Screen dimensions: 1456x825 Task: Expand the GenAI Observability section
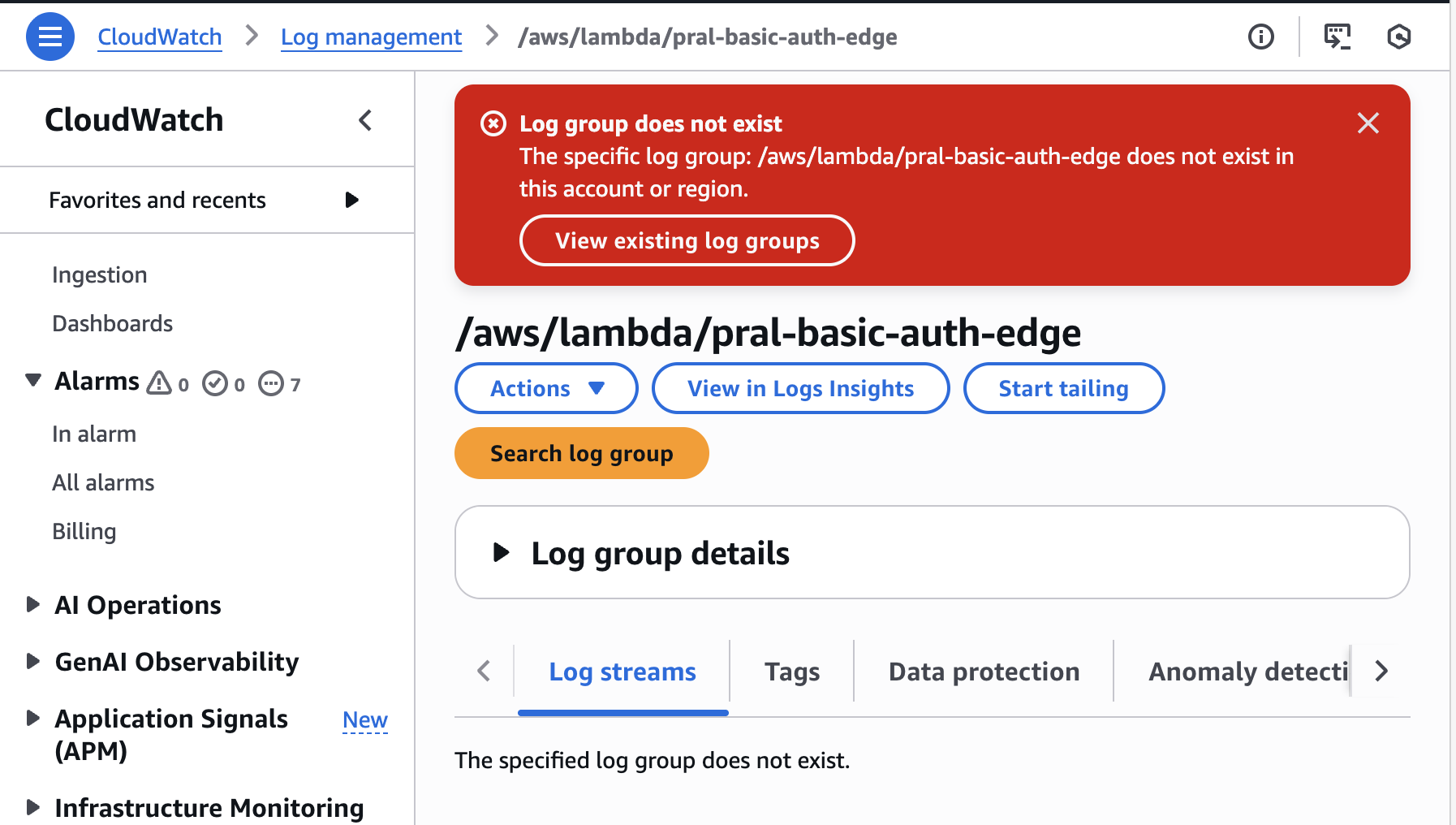(33, 661)
